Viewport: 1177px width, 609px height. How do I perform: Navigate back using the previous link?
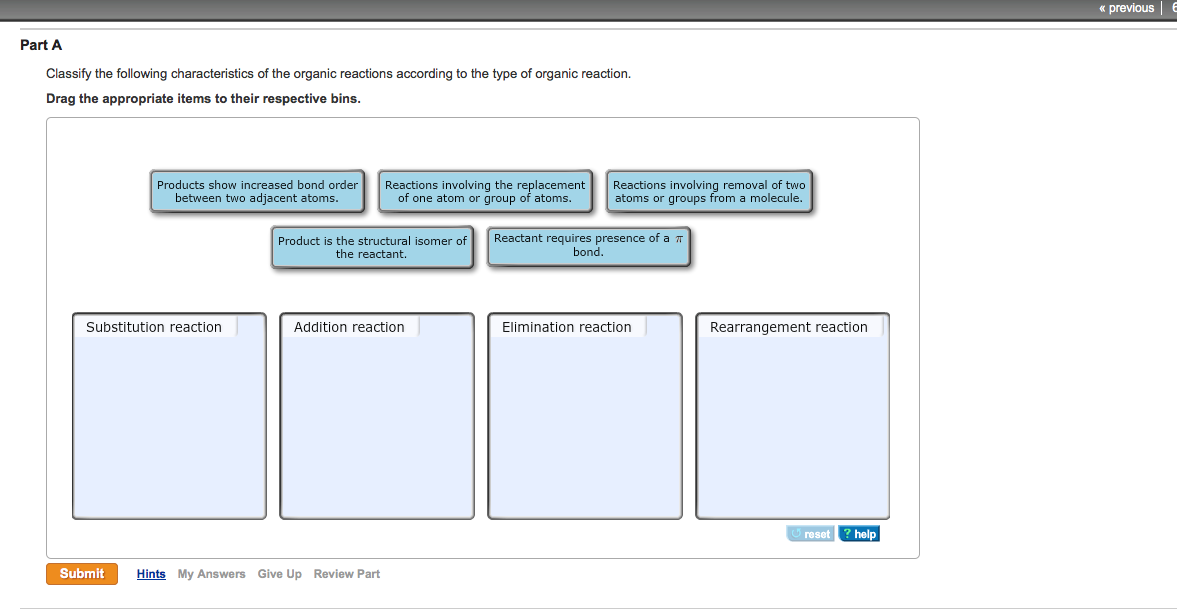click(x=1125, y=7)
